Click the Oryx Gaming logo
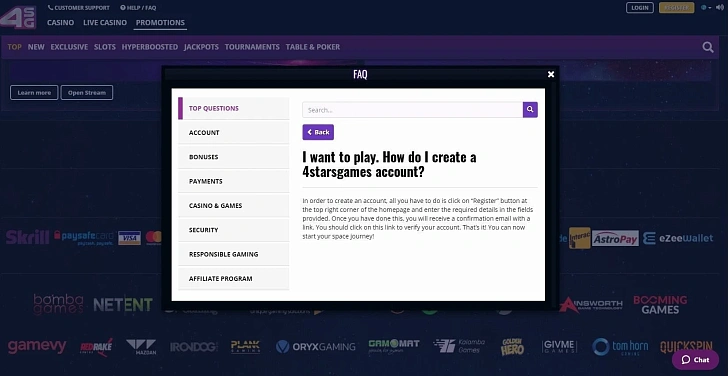 click(x=316, y=346)
